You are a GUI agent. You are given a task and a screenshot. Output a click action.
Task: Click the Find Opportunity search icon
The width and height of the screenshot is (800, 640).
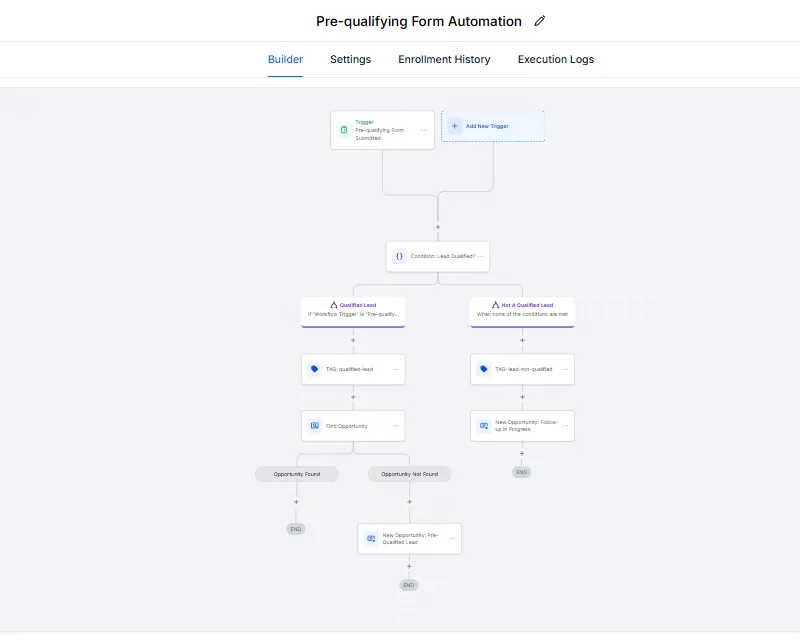point(315,426)
